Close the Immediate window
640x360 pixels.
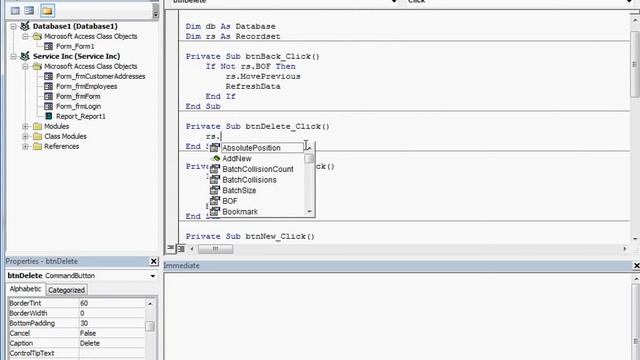pyautogui.click(x=636, y=266)
